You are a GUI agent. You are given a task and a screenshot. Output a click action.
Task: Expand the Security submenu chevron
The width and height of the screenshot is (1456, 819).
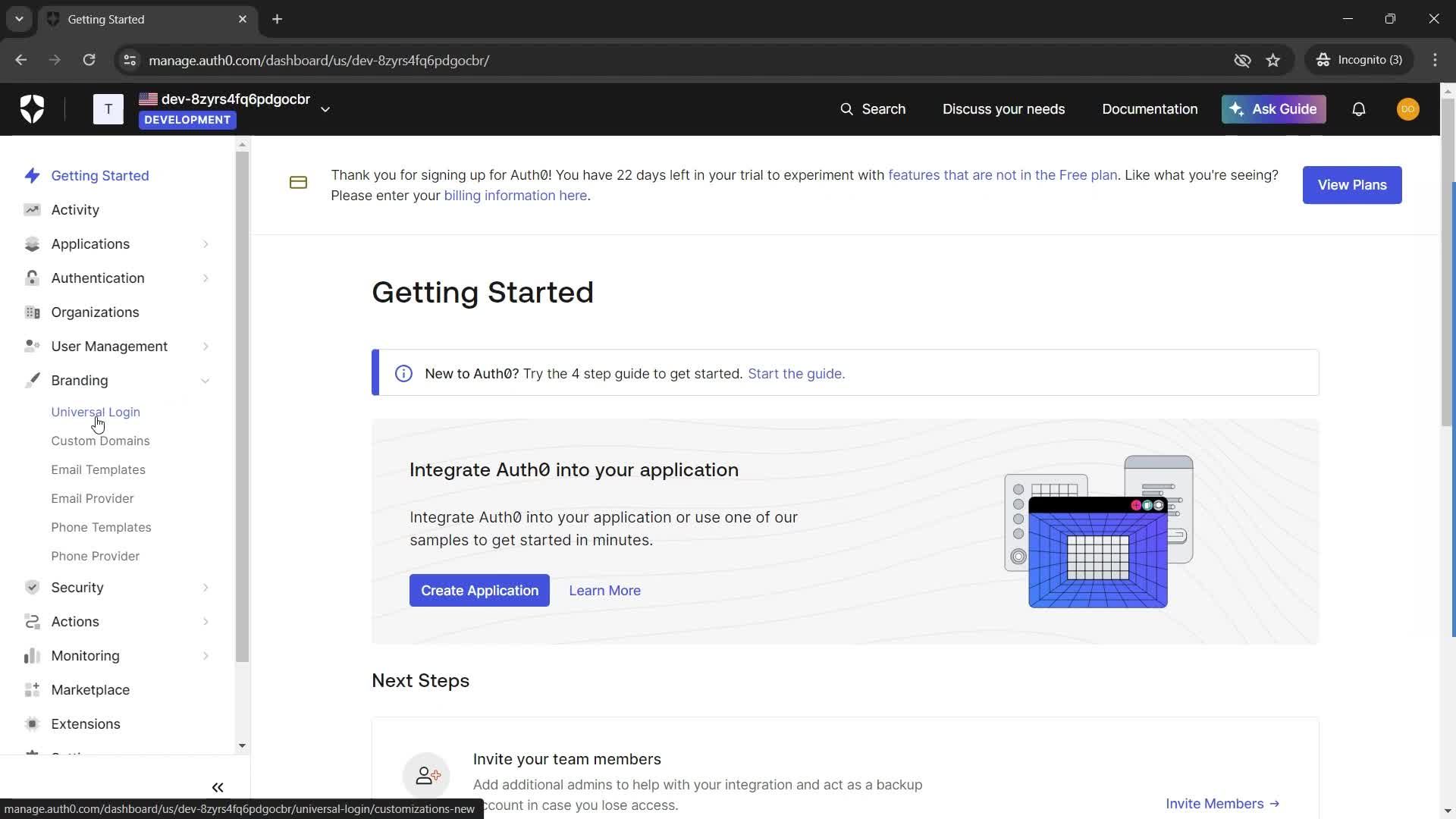click(206, 588)
